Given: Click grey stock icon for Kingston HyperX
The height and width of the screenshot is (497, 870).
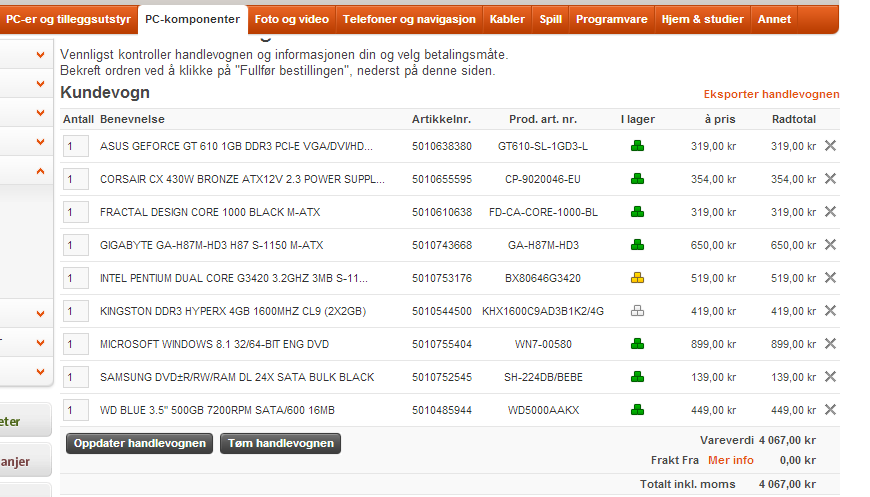Looking at the screenshot, I should pos(638,311).
